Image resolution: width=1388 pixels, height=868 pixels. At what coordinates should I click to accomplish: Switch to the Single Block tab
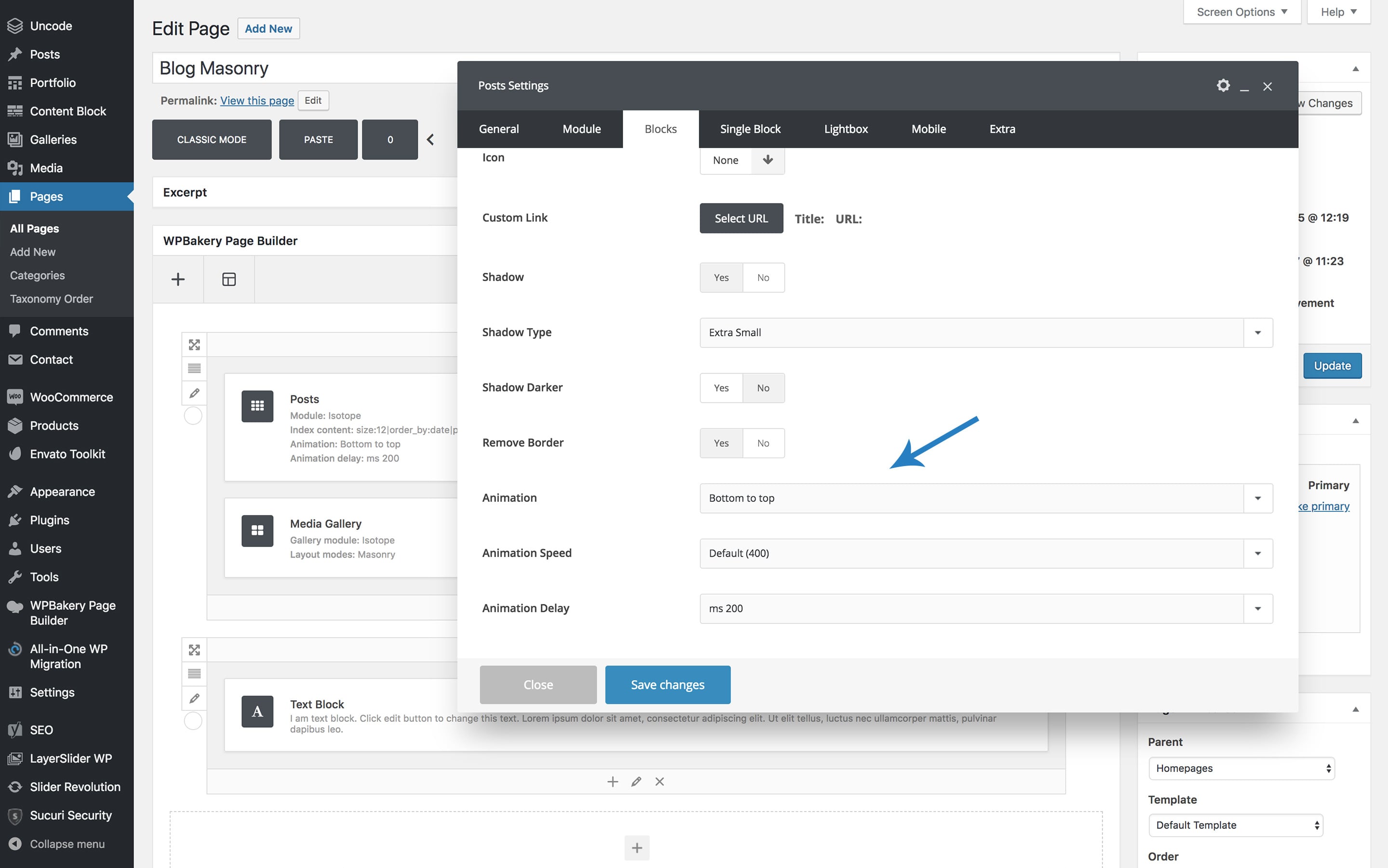pos(750,129)
